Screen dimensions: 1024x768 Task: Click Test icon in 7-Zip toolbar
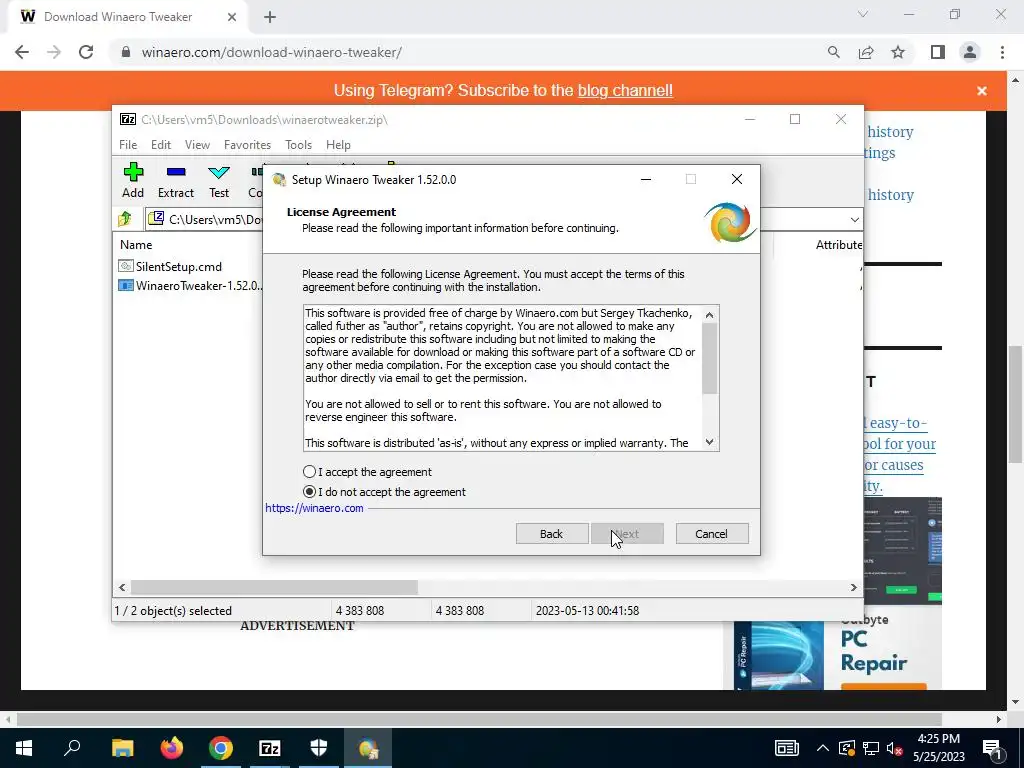(219, 180)
